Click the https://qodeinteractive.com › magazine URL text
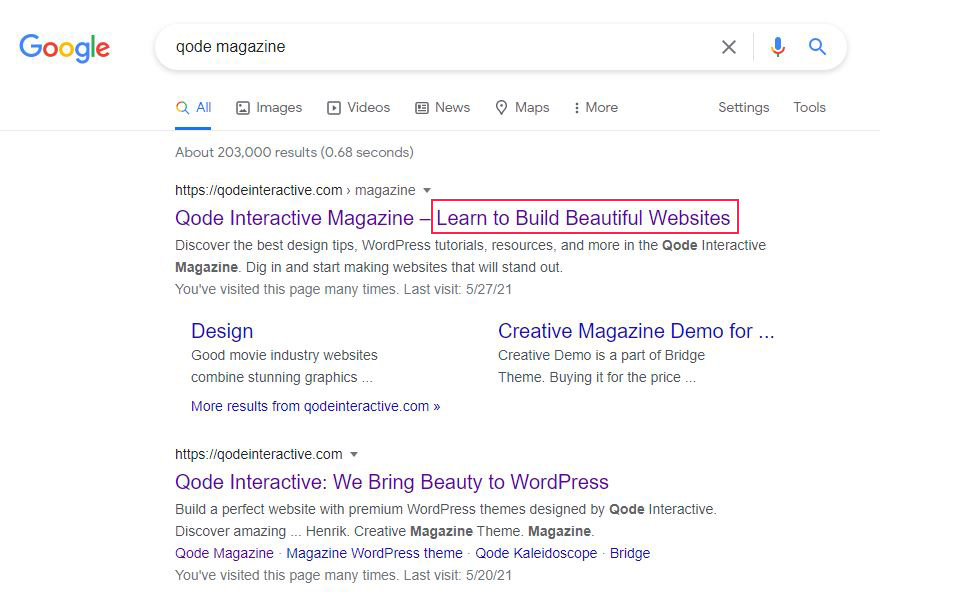Viewport: 969px width, 613px height. point(295,190)
